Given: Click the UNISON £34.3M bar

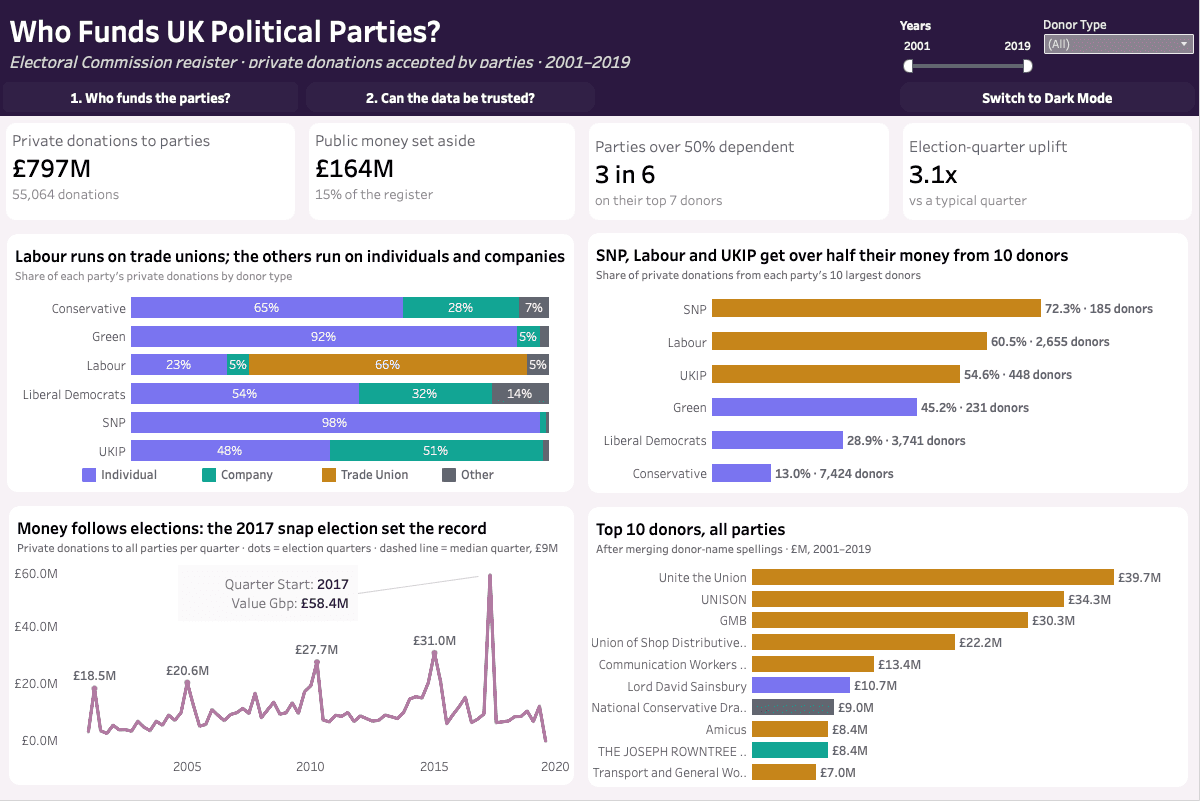Looking at the screenshot, I should [x=908, y=599].
